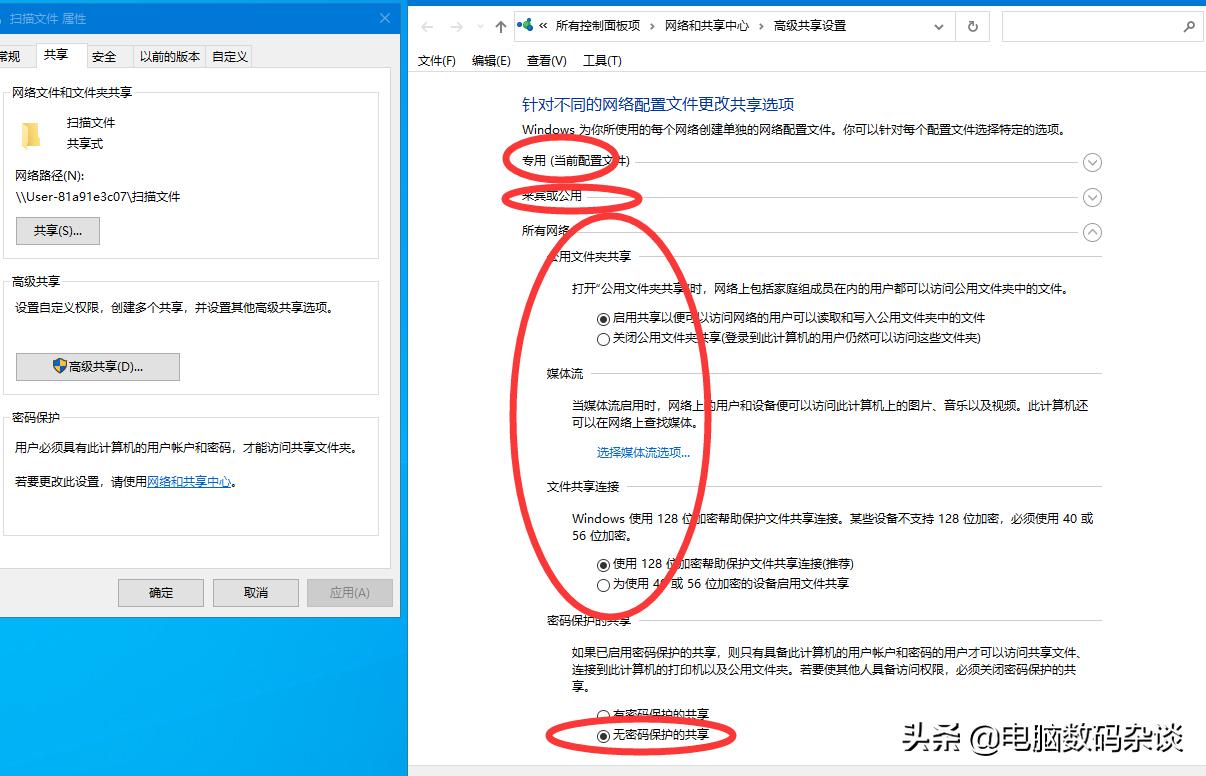This screenshot has width=1206, height=776.
Task: Enable 使用128位加密 file sharing connections
Action: (602, 564)
